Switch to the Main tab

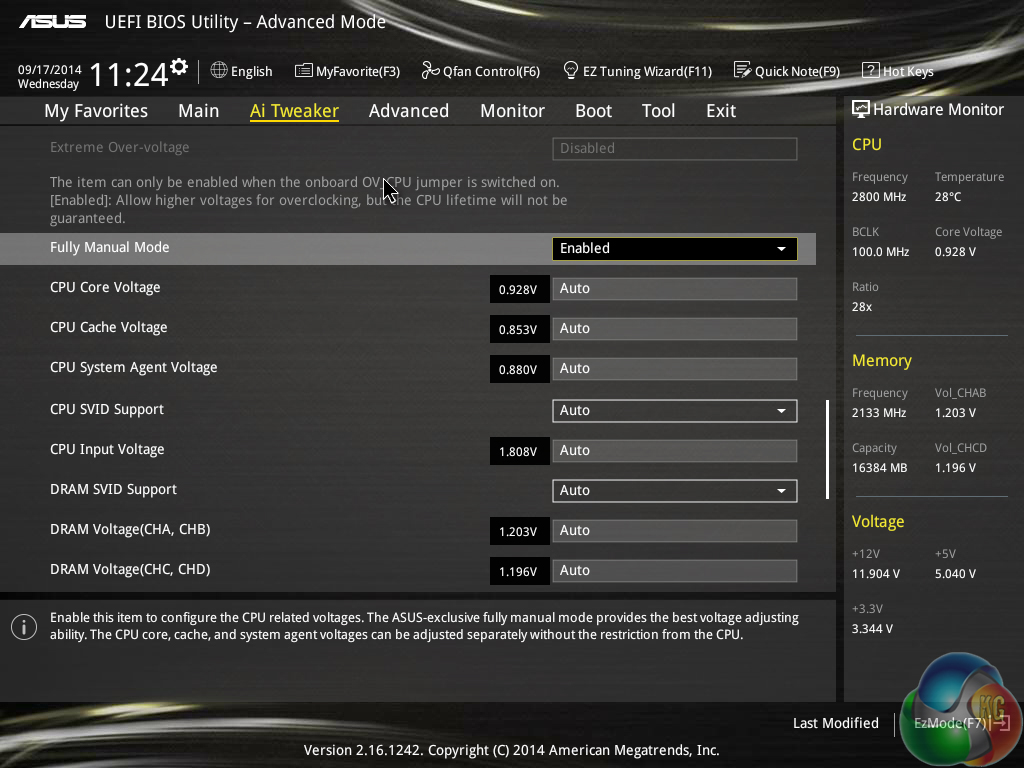click(199, 111)
